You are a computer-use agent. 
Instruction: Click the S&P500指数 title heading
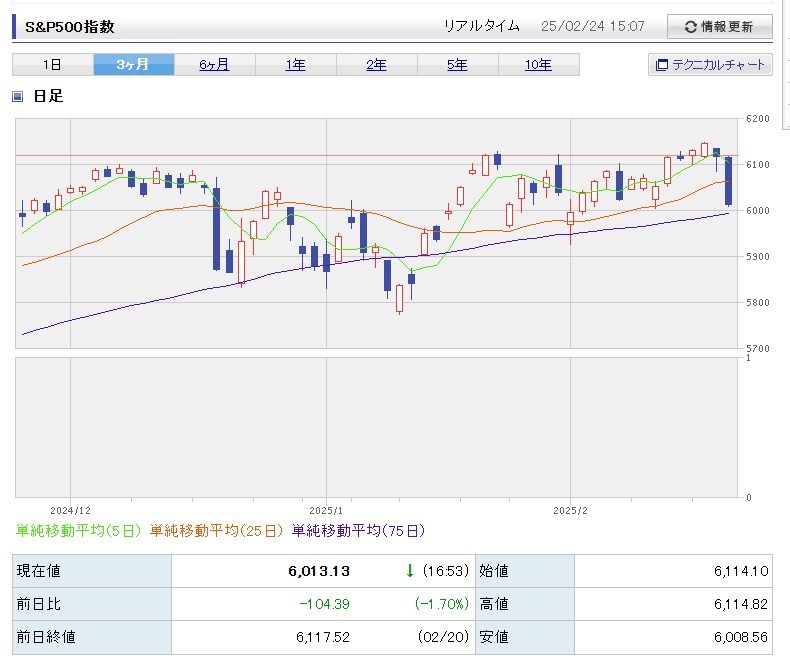tap(71, 27)
